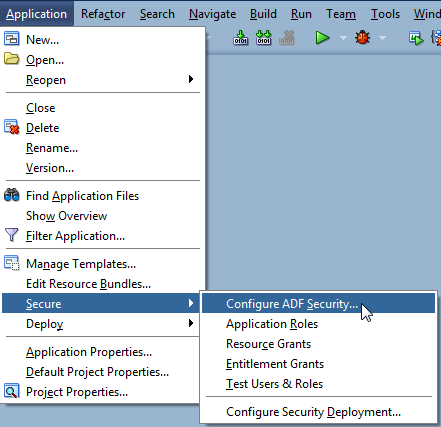Click the green Run play icon

322,38
